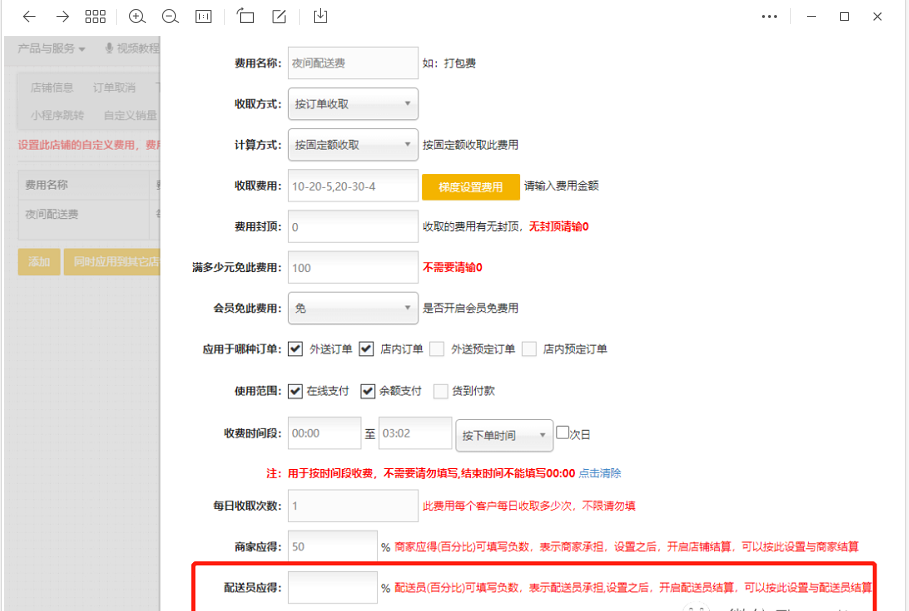Click the 梯度设置费用 button
The height and width of the screenshot is (611, 909).
tap(470, 187)
